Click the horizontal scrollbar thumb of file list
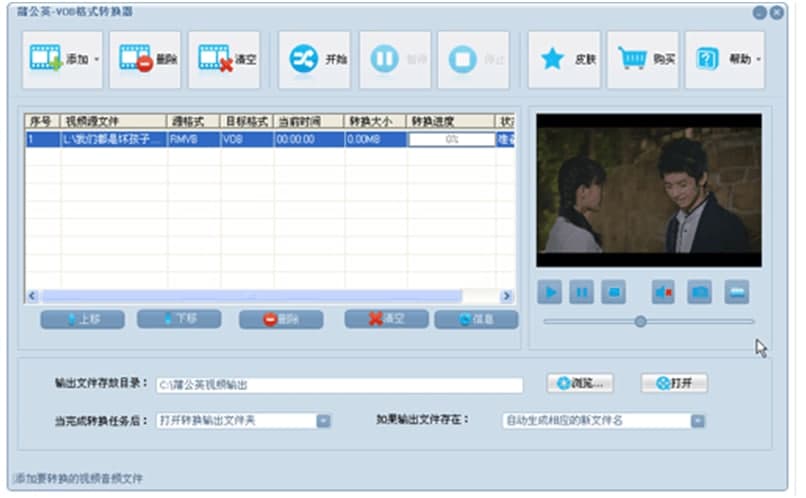806x498 pixels. coord(252,296)
